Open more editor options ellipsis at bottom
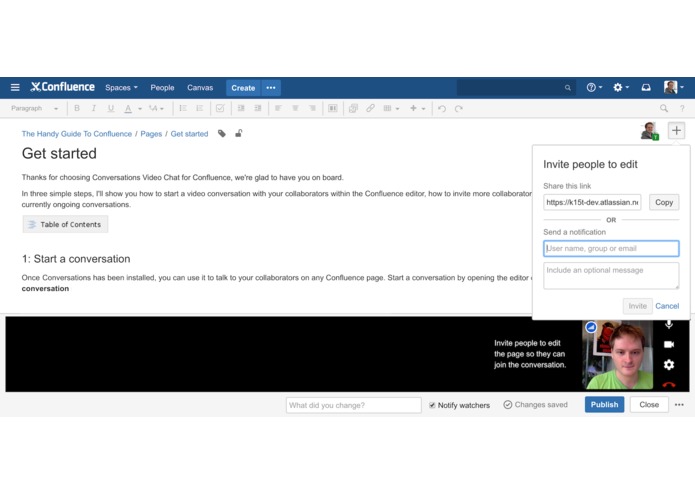695x494 pixels. pyautogui.click(x=679, y=405)
